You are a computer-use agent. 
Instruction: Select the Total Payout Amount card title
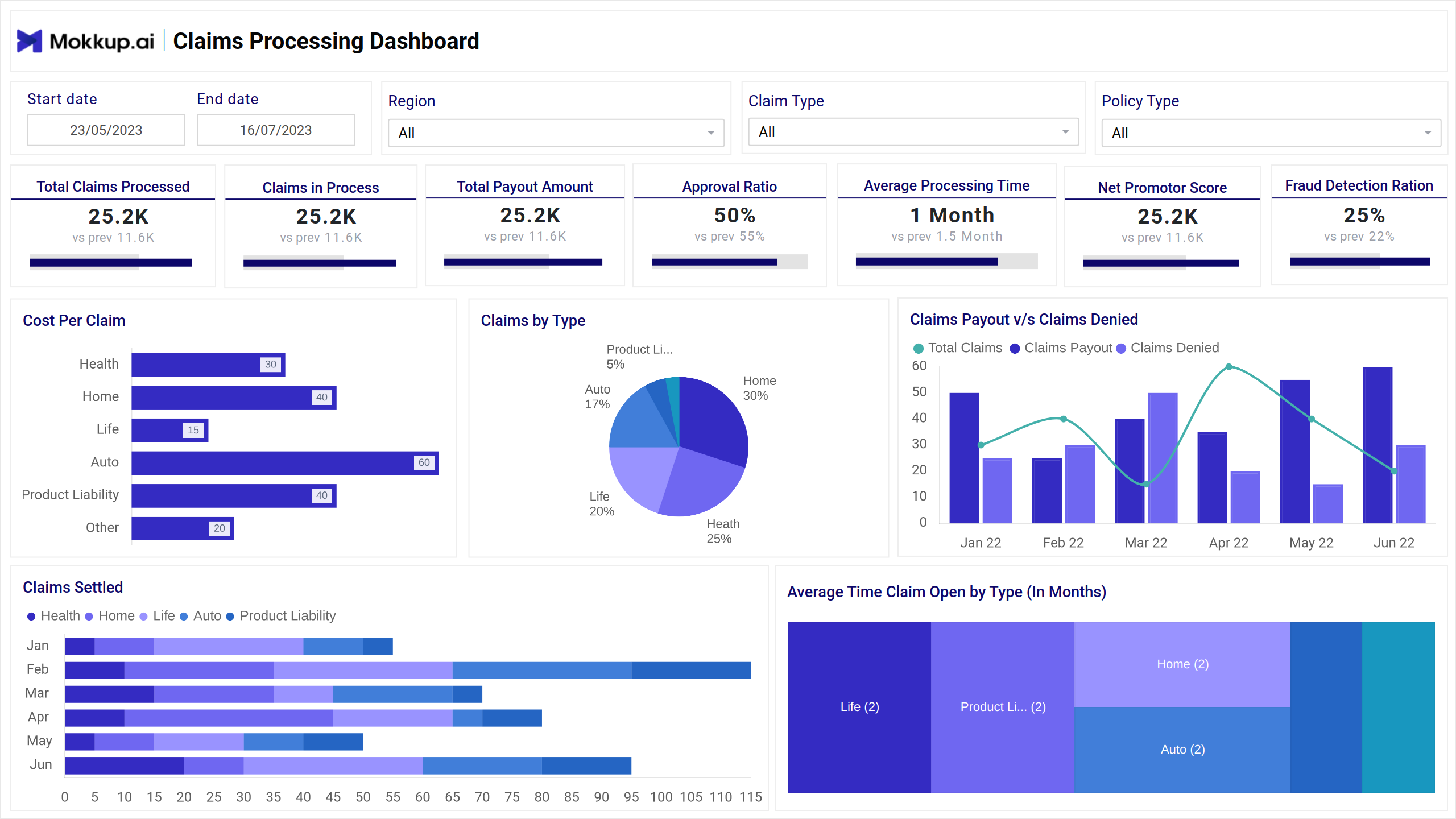pyautogui.click(x=524, y=187)
